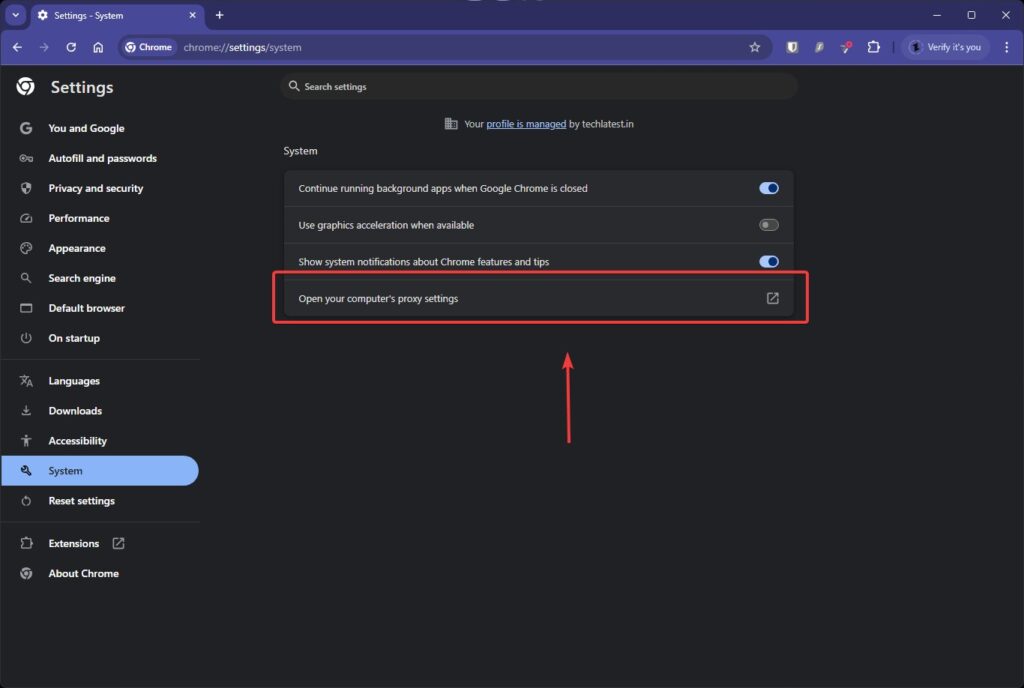Click the Forward navigation arrow
Screen dimensions: 1024x688
[44, 47]
